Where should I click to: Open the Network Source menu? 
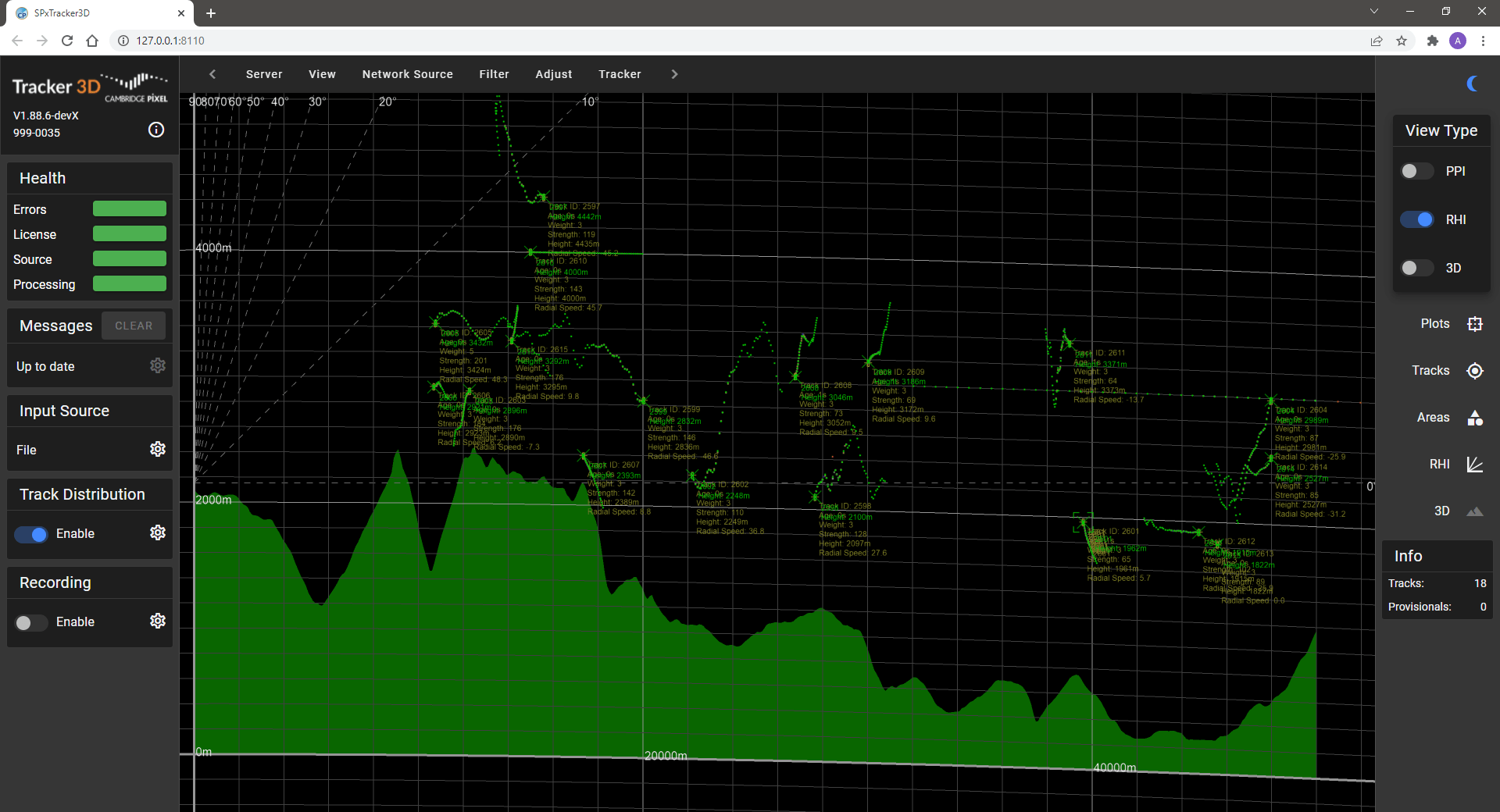click(x=407, y=74)
